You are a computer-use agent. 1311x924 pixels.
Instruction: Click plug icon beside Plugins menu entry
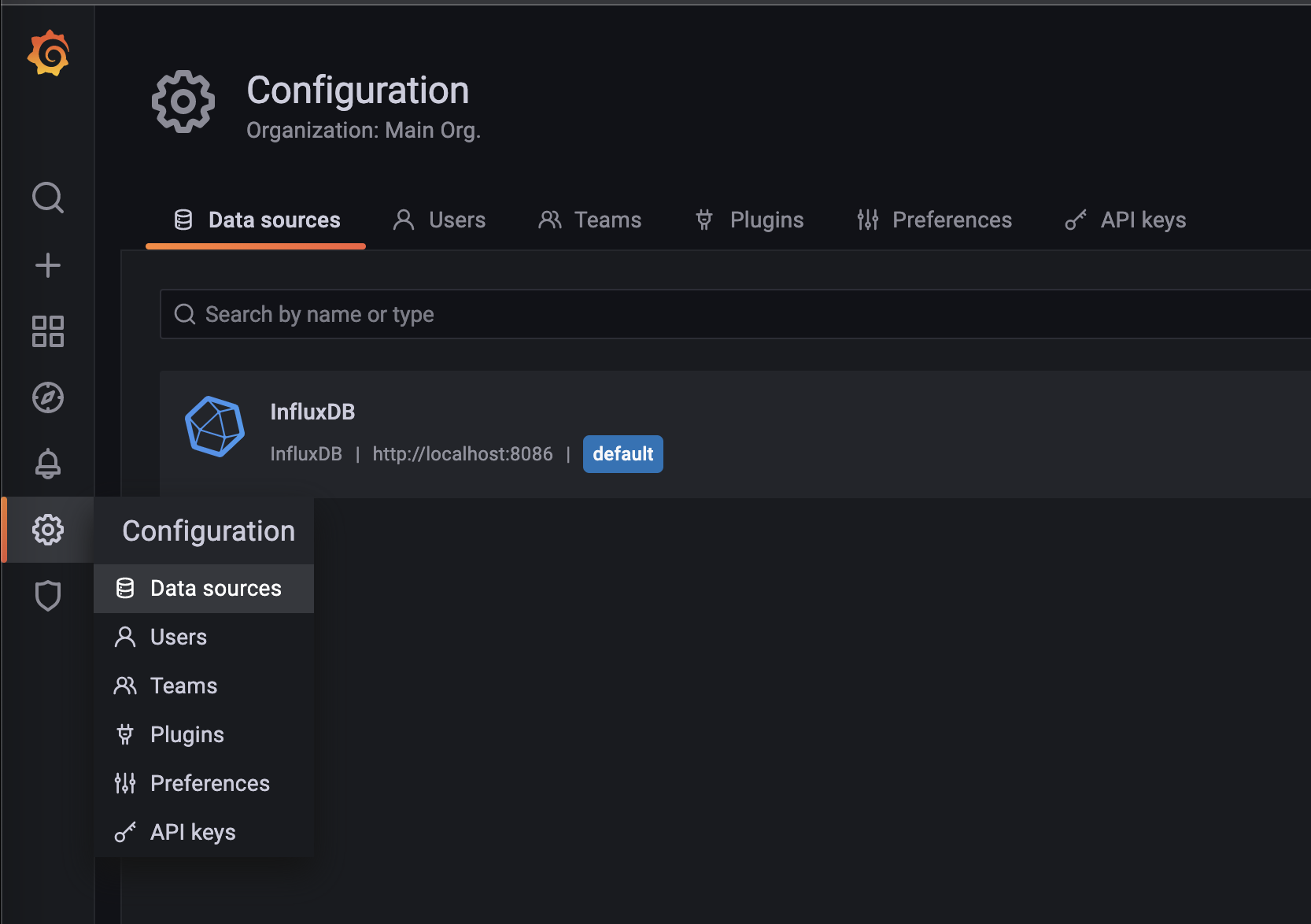click(x=125, y=734)
